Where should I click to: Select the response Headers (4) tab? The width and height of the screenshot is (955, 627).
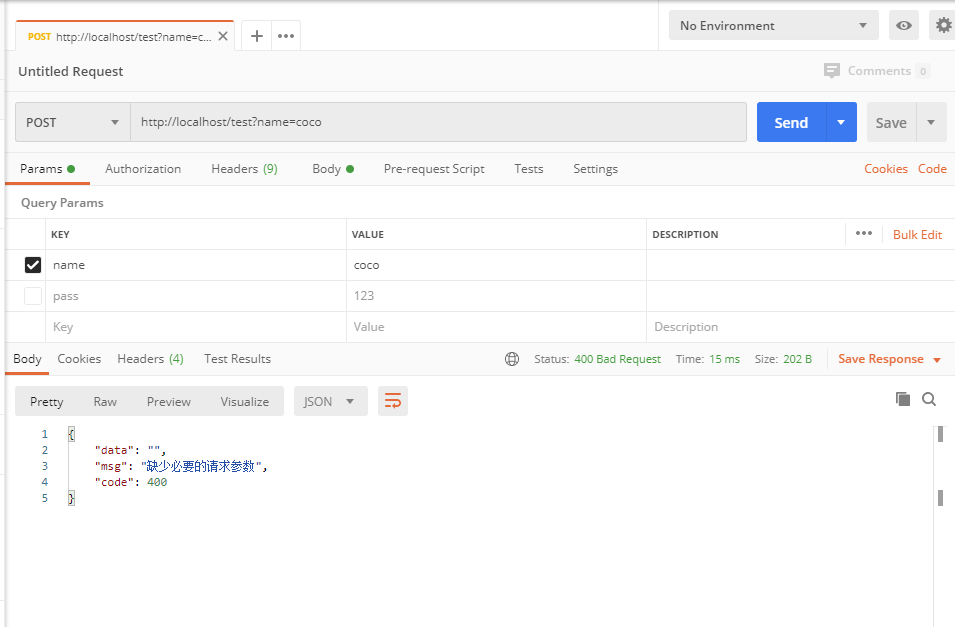pos(150,359)
